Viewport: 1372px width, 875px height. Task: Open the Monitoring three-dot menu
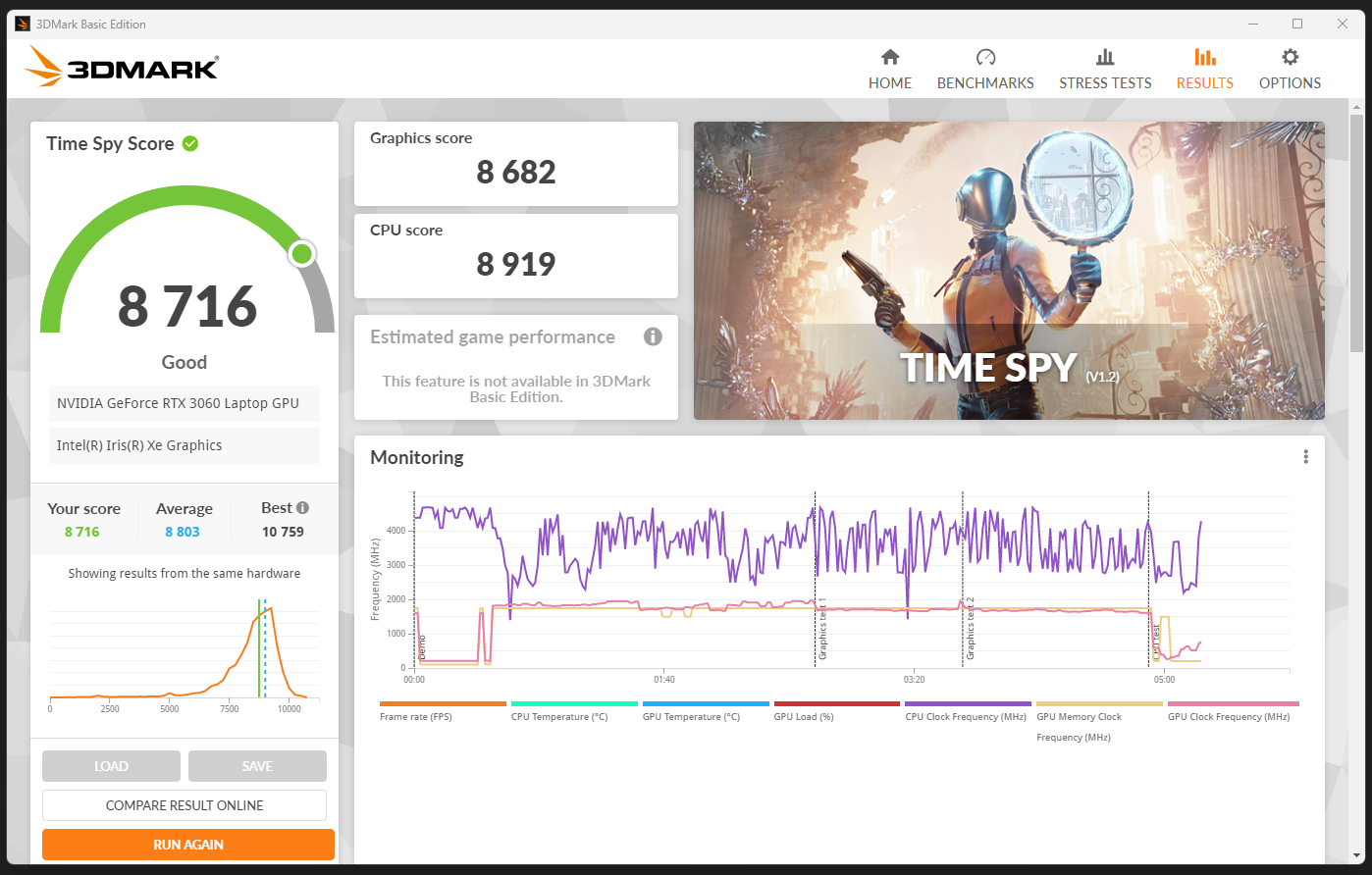(1305, 456)
